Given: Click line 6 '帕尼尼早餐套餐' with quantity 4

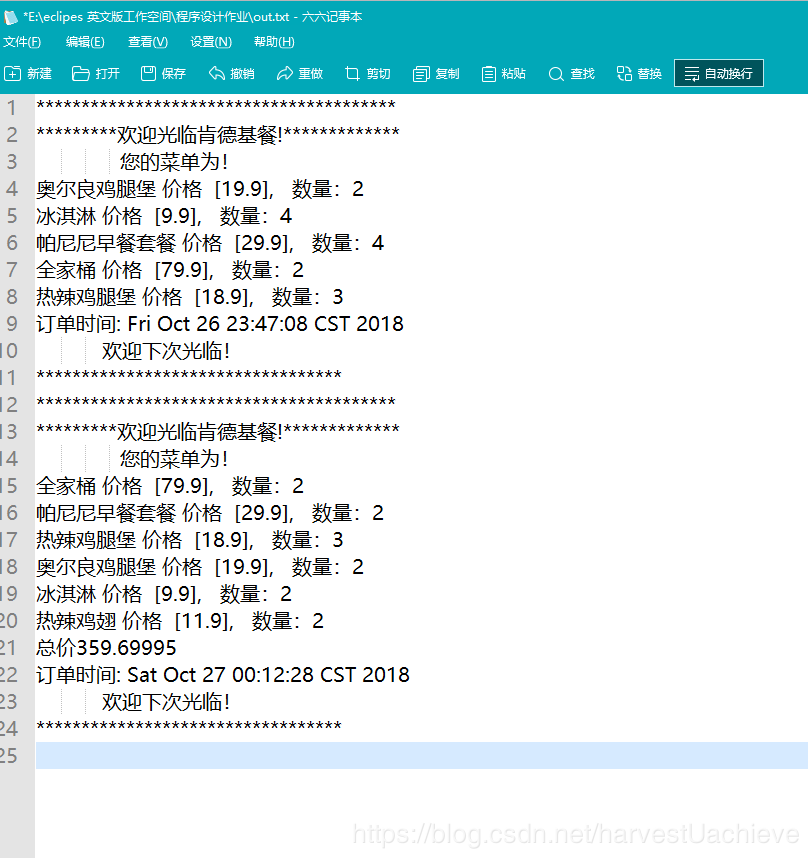Looking at the screenshot, I should pyautogui.click(x=210, y=243).
